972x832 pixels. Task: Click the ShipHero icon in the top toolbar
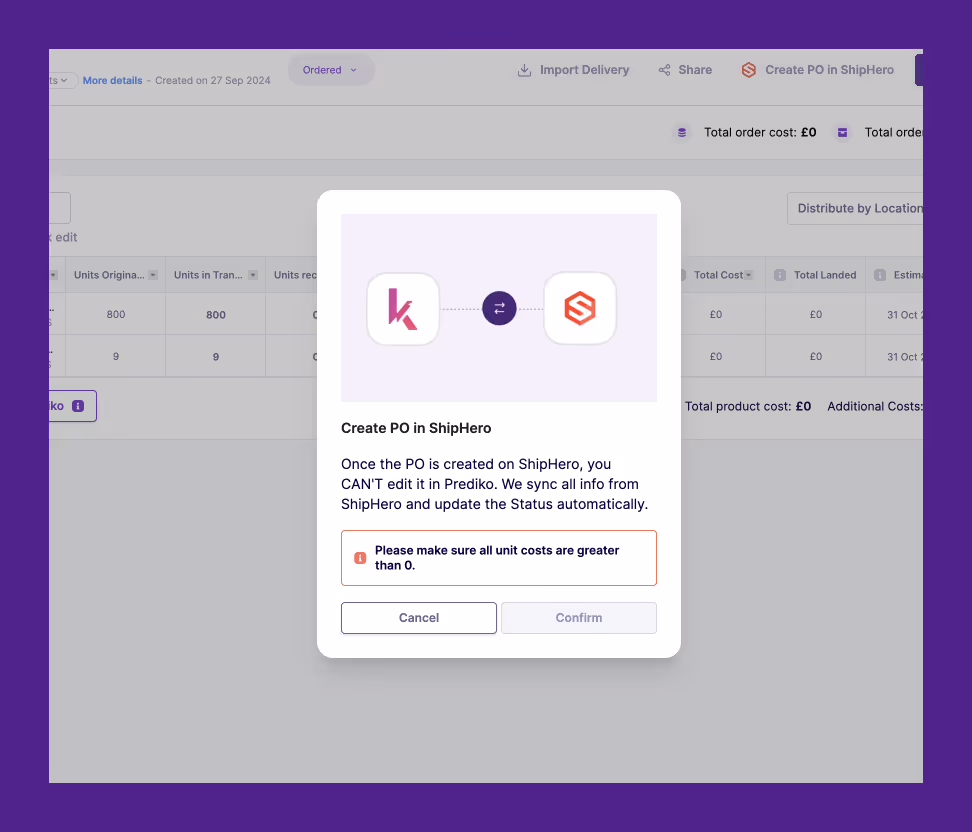(749, 70)
